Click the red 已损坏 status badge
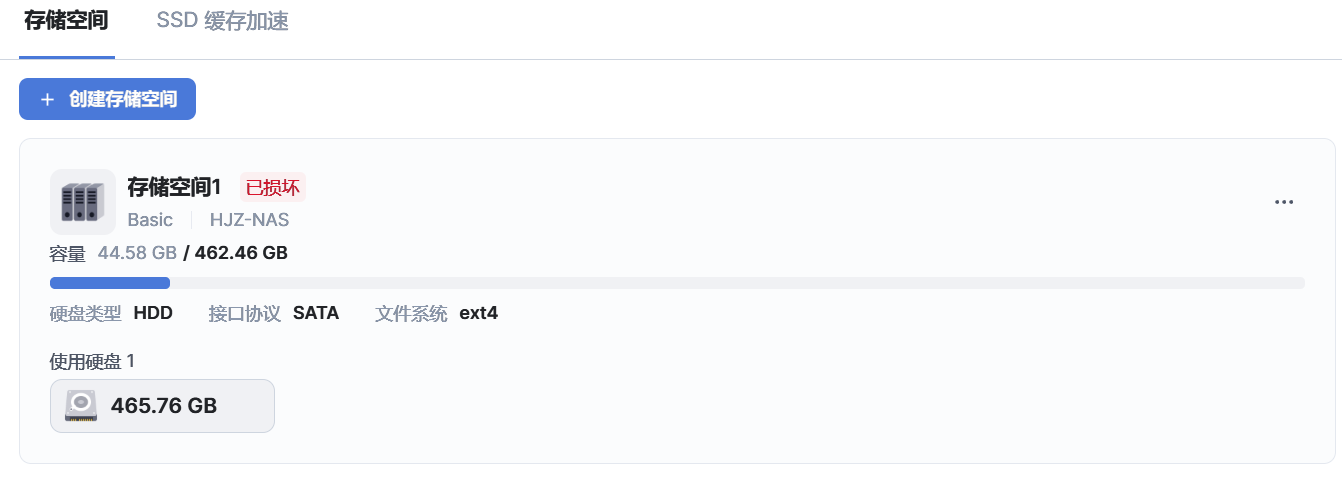 (x=272, y=187)
